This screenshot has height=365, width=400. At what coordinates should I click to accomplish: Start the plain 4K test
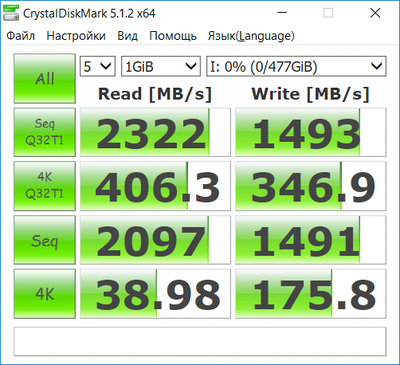45,294
